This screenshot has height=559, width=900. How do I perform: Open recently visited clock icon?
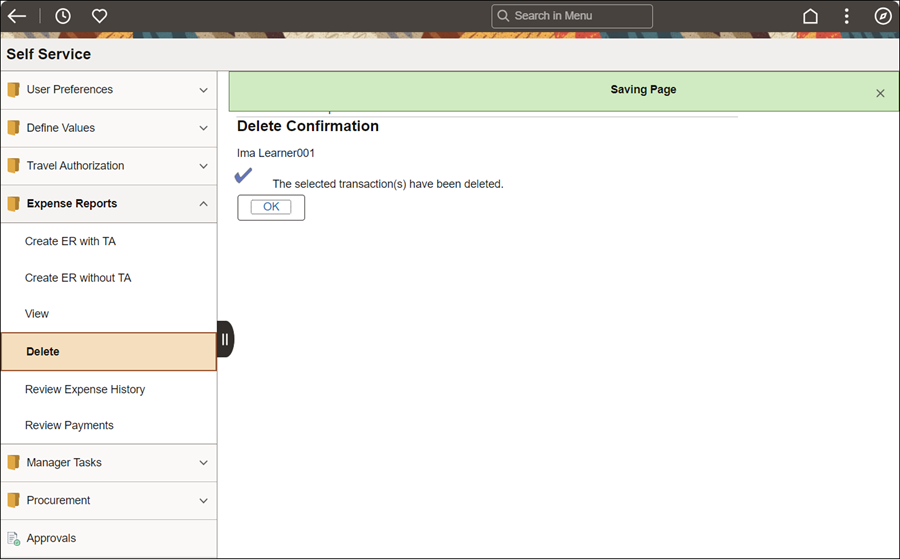click(x=63, y=16)
